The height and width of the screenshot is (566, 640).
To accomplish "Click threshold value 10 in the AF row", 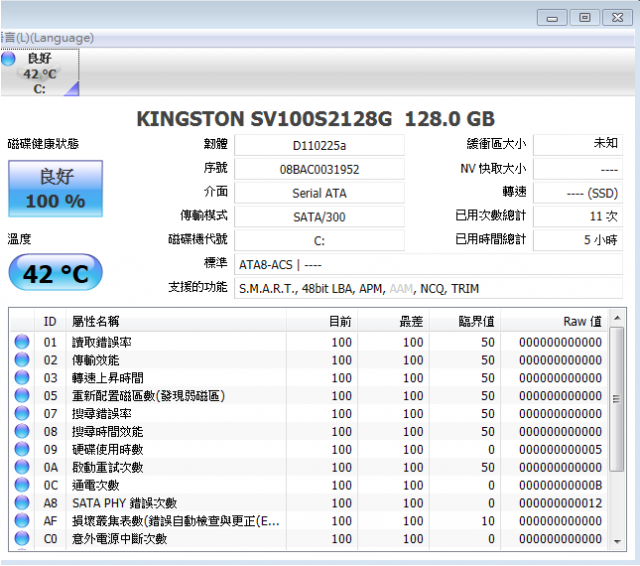I will (488, 521).
